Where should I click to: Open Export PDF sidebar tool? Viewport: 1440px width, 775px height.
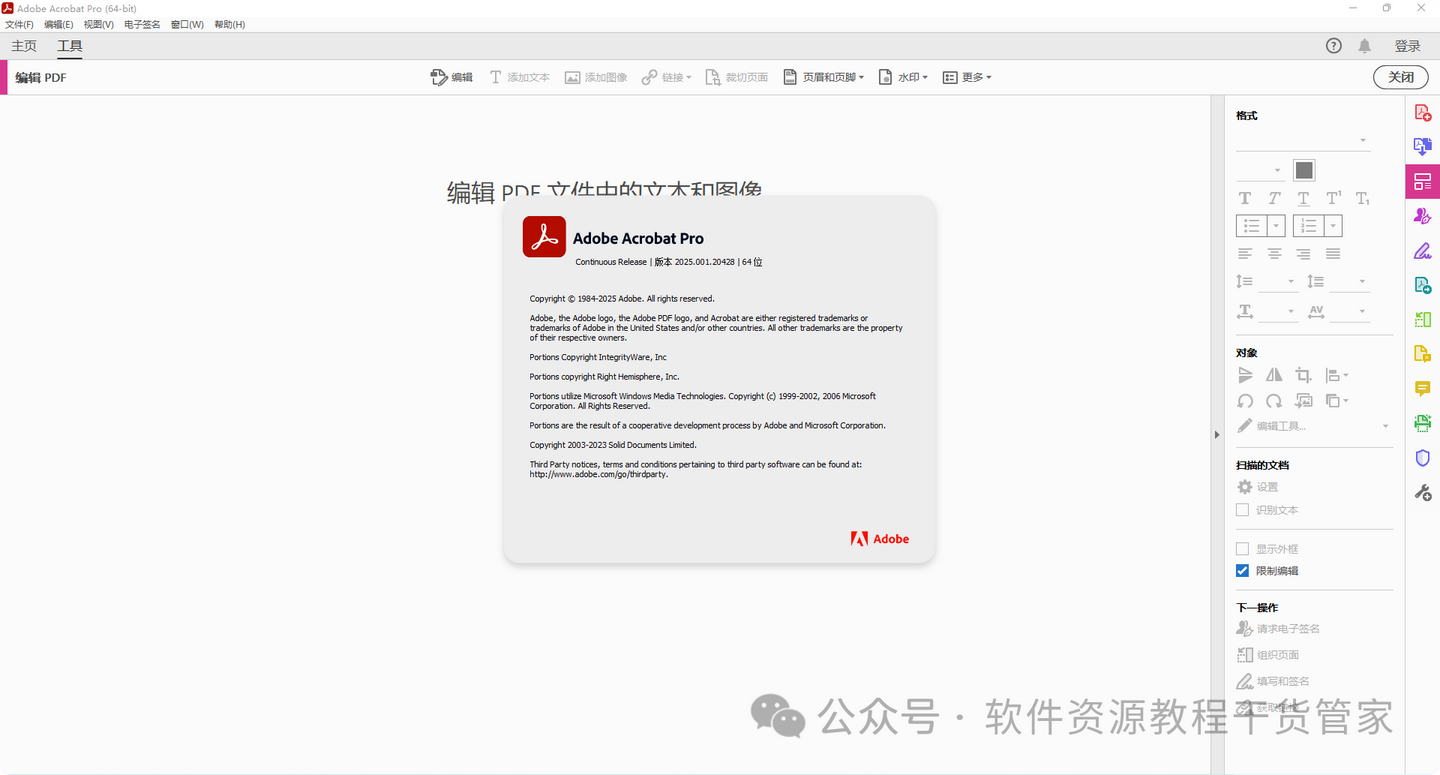click(x=1422, y=285)
